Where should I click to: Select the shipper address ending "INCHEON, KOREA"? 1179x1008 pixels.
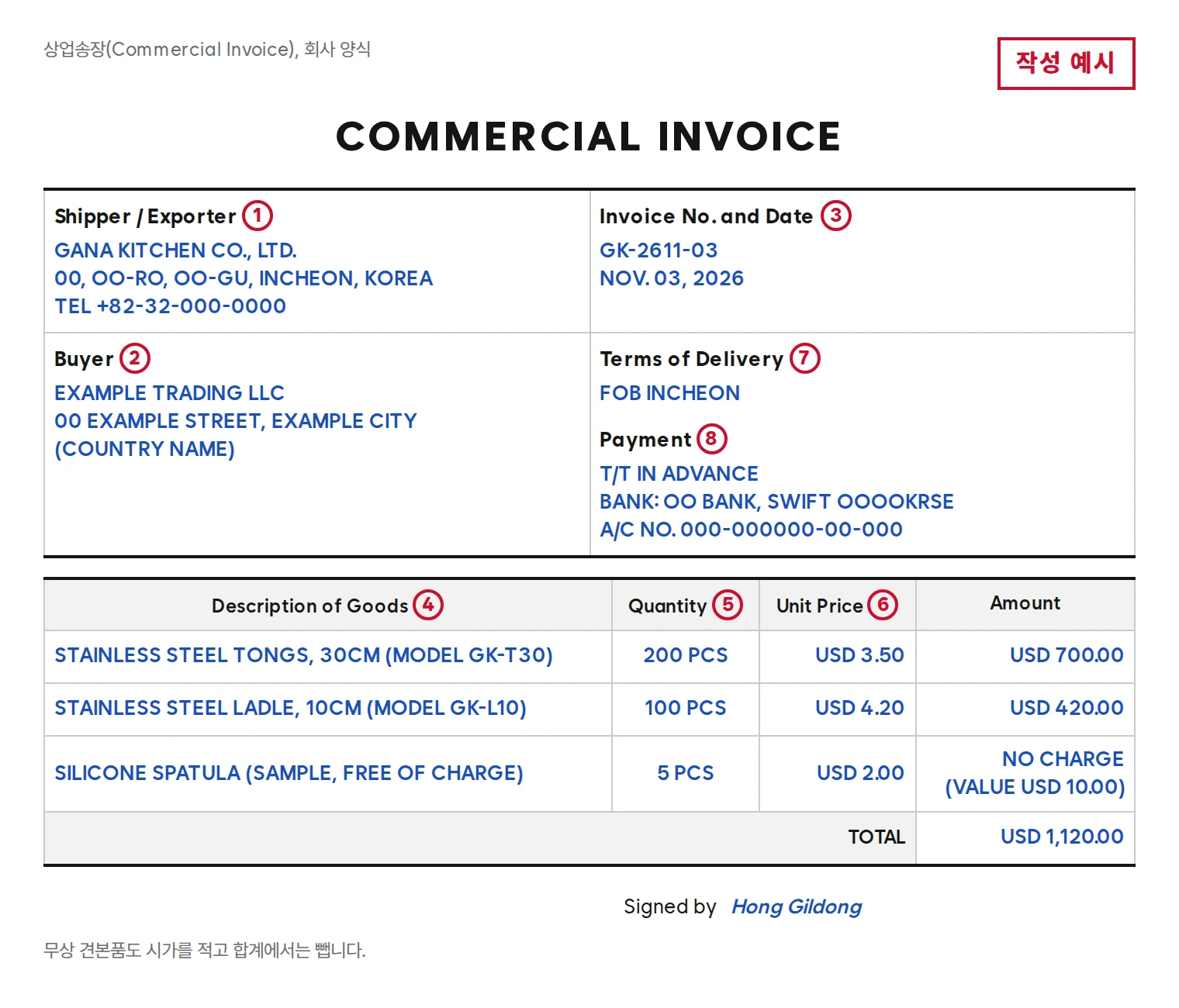244,278
